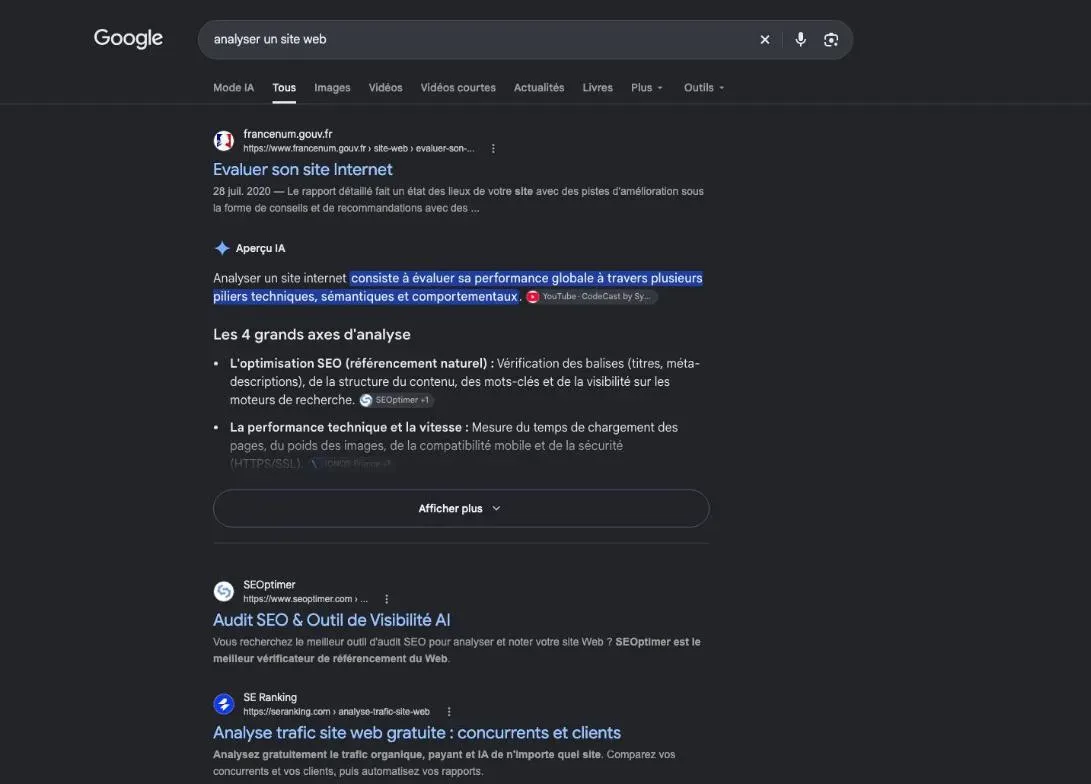Click the francenum.gouv.fr URL breadcrumb

click(358, 149)
